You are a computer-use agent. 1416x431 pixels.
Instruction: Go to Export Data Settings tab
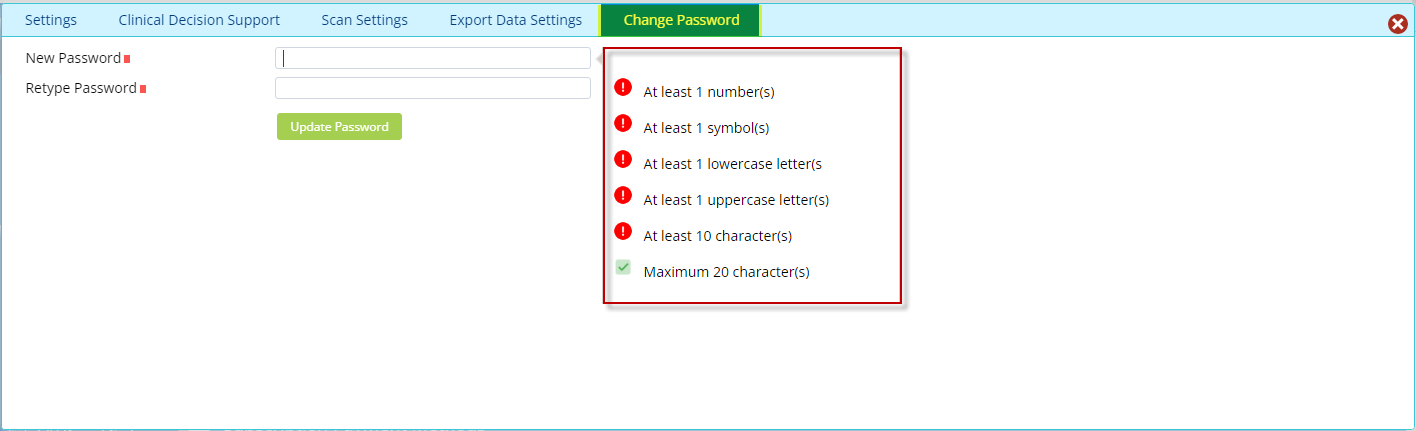coord(515,20)
